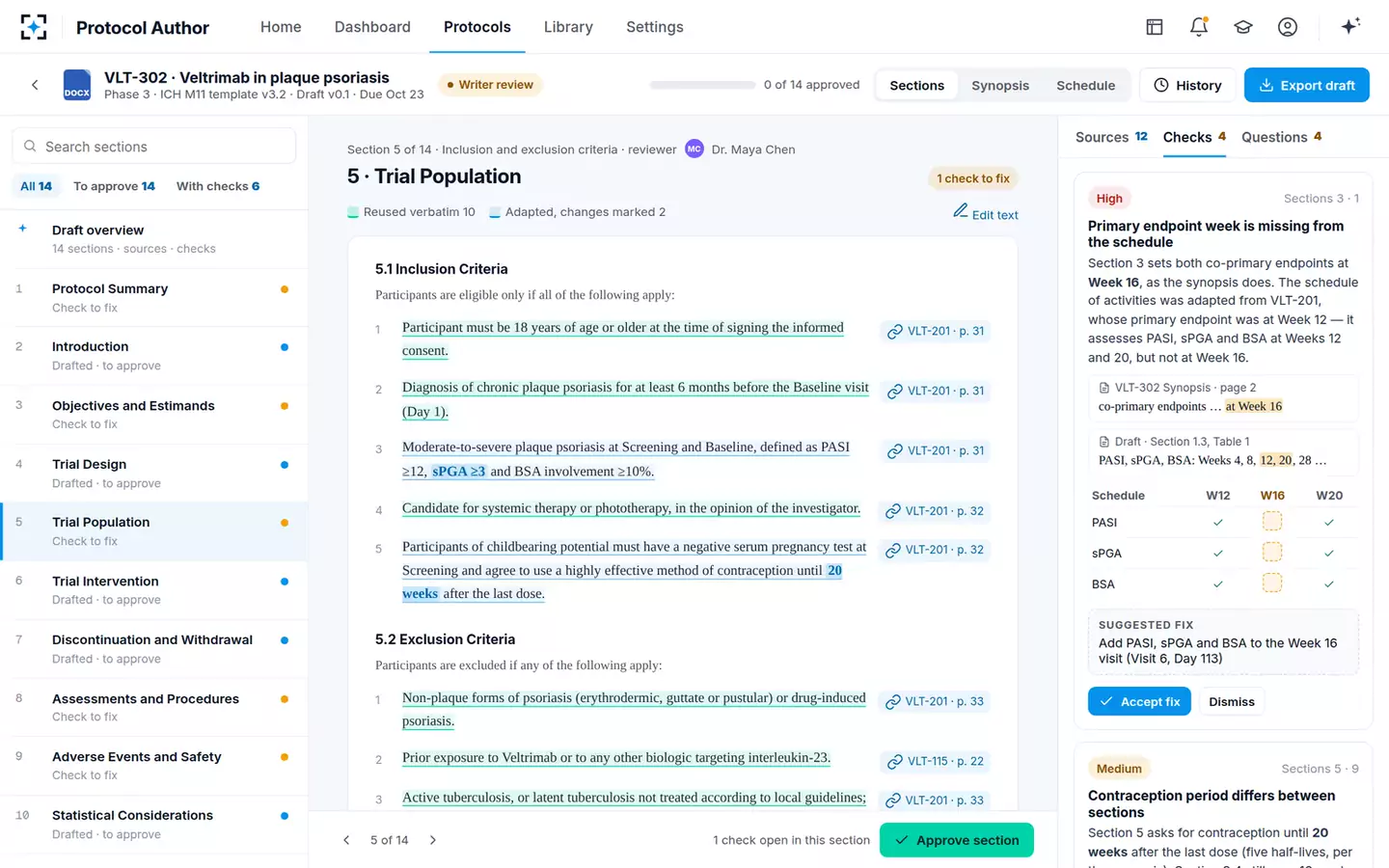Image resolution: width=1389 pixels, height=868 pixels.
Task: Open version History
Action: tap(1187, 85)
